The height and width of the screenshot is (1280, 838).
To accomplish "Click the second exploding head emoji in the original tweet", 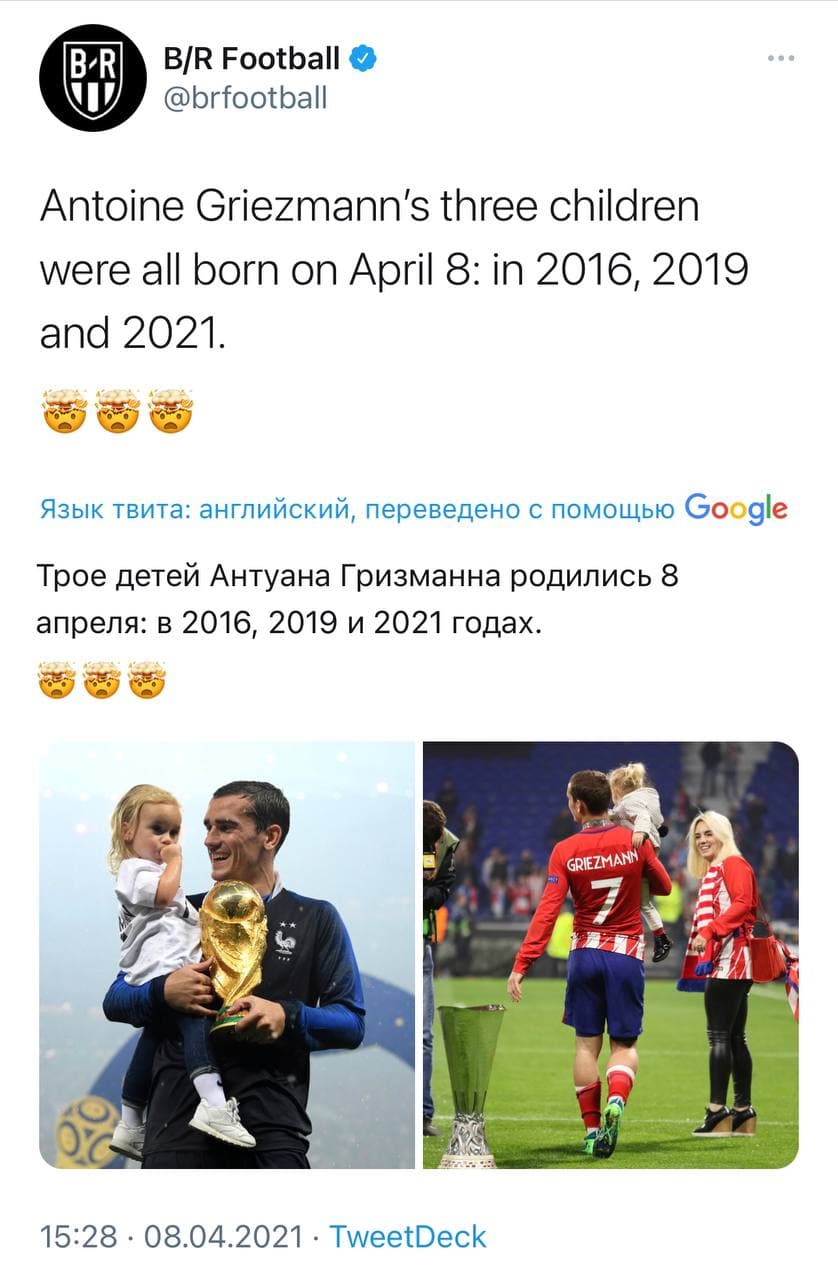I will tap(117, 411).
